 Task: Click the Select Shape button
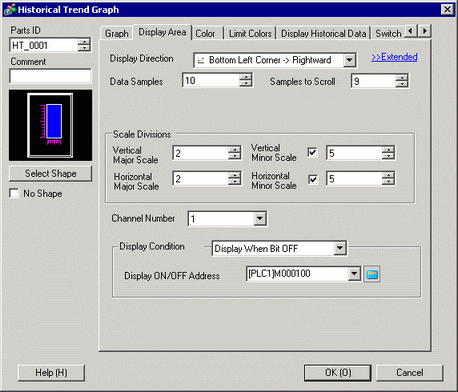[50, 174]
